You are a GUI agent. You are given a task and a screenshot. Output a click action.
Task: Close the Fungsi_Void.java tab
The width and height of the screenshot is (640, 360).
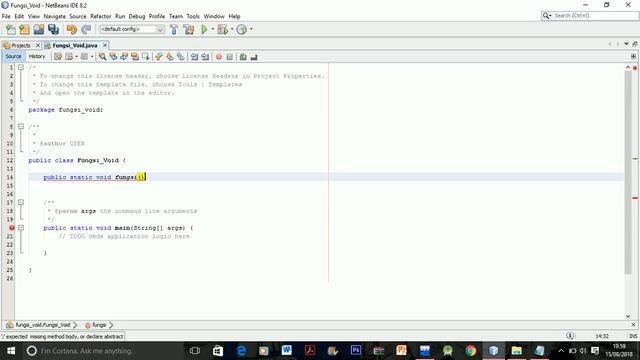pos(105,45)
